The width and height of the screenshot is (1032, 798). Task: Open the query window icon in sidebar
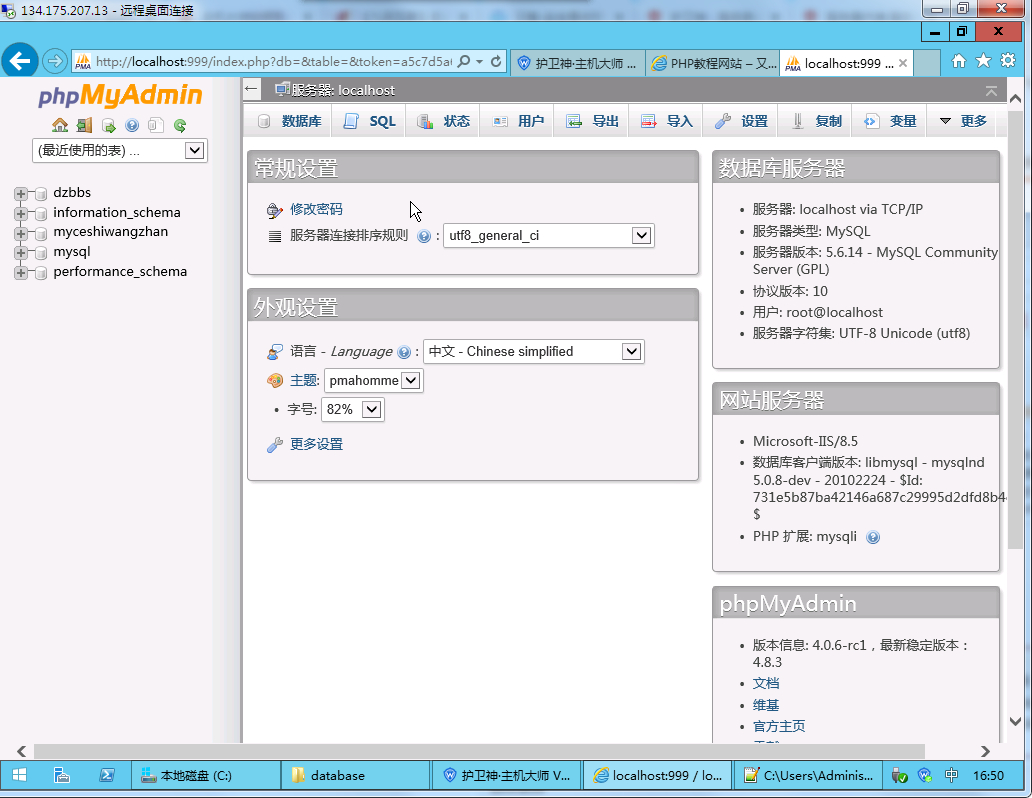pos(109,125)
